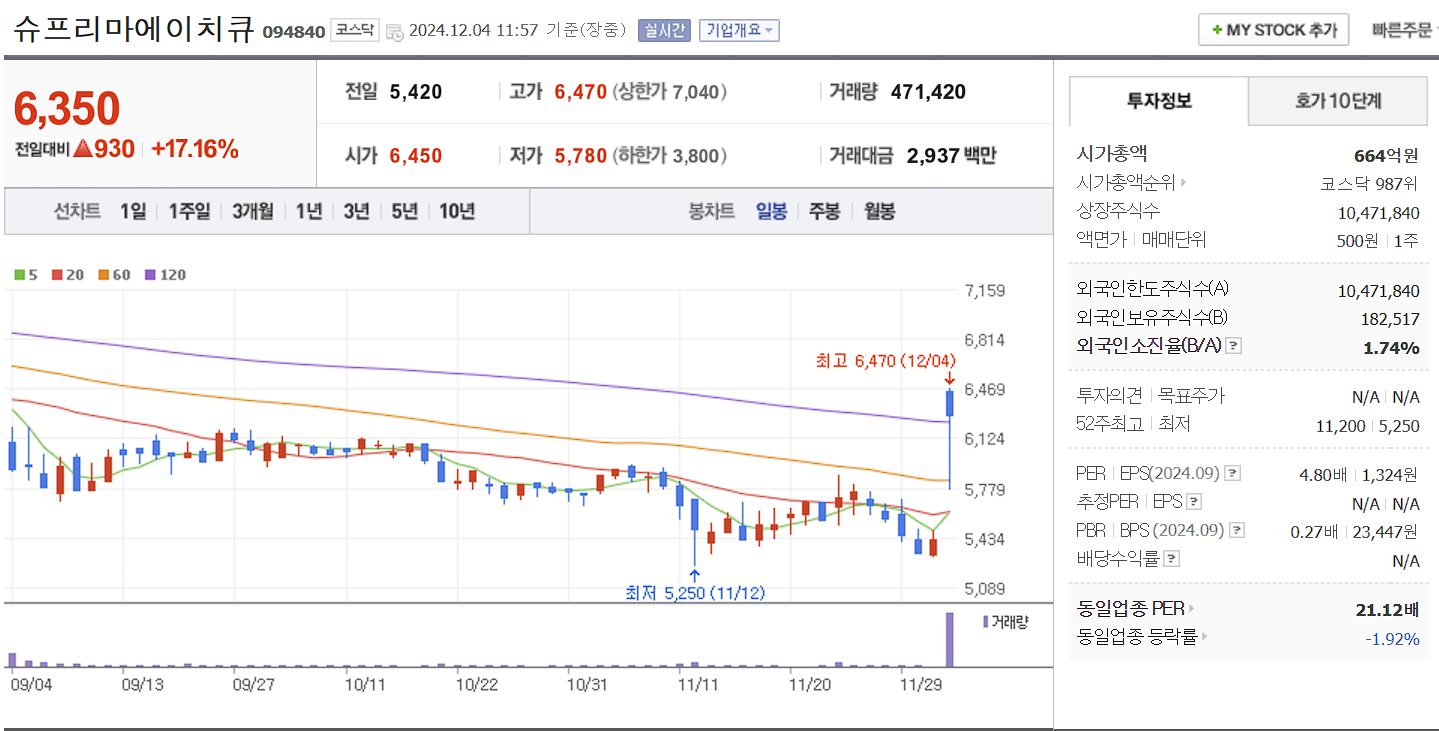
Task: Open the 배당수익률 help question-mark icon
Action: point(1172,559)
